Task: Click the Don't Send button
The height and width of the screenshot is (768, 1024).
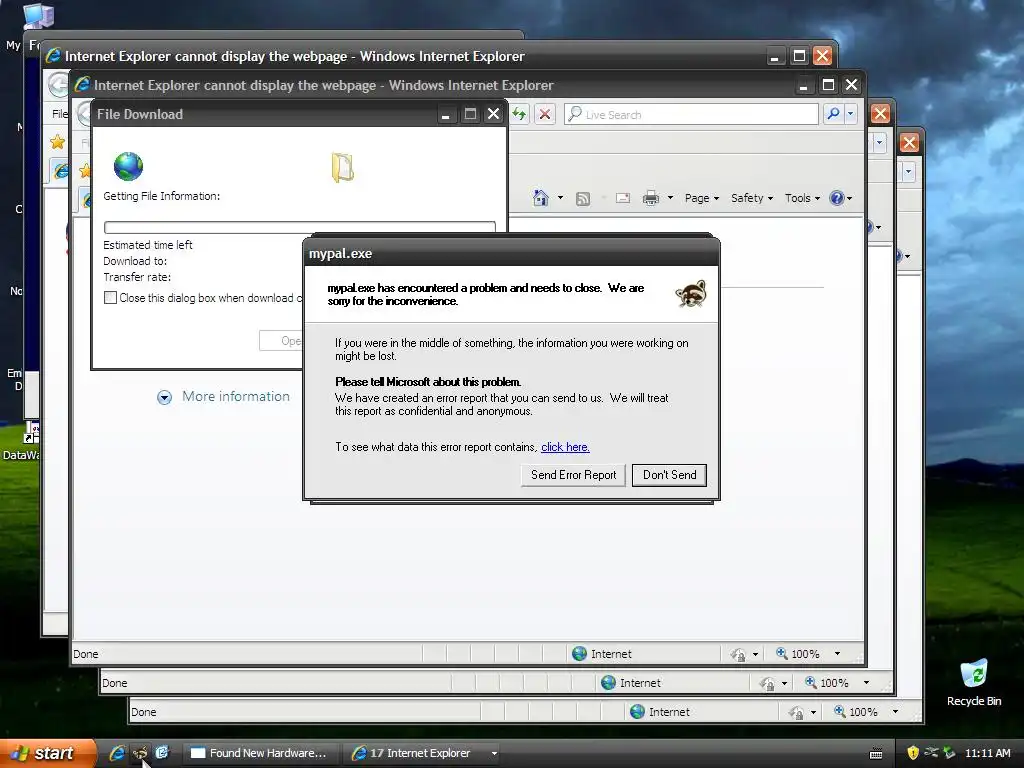Action: pyautogui.click(x=669, y=475)
